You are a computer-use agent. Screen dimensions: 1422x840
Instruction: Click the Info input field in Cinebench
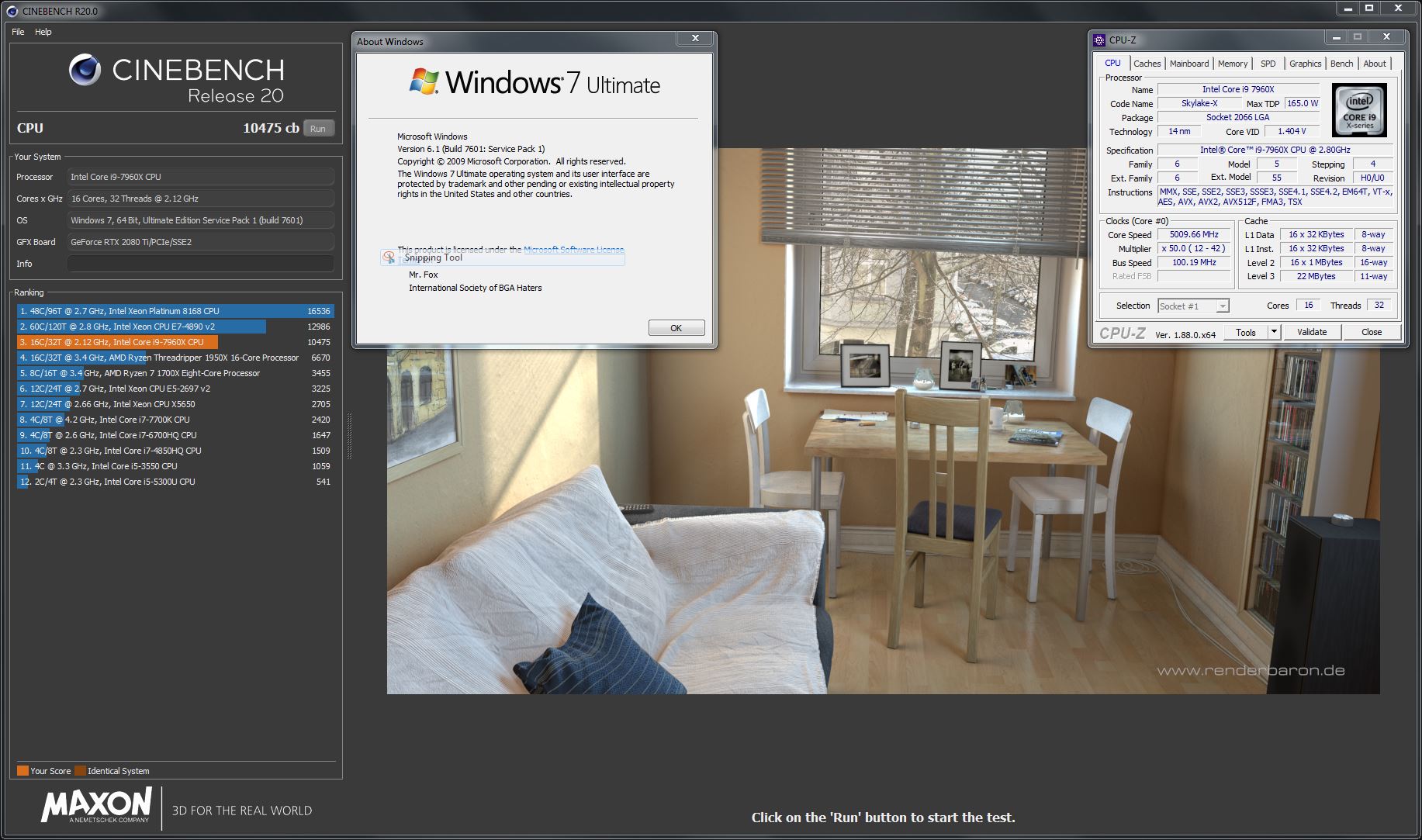click(x=200, y=264)
